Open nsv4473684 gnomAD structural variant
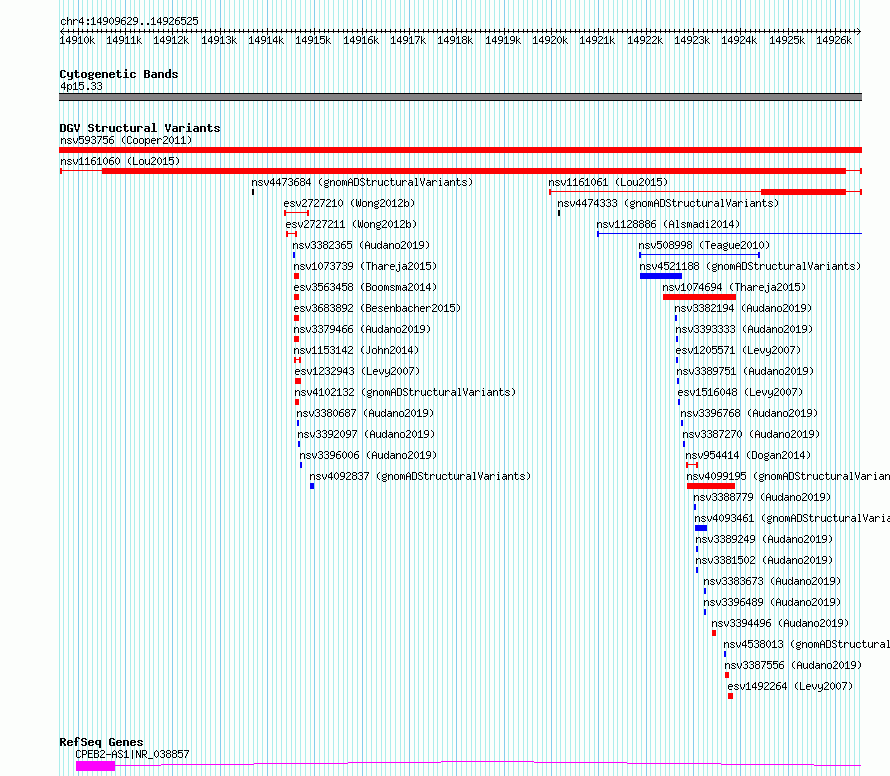Image resolution: width=890 pixels, height=776 pixels. [x=362, y=182]
